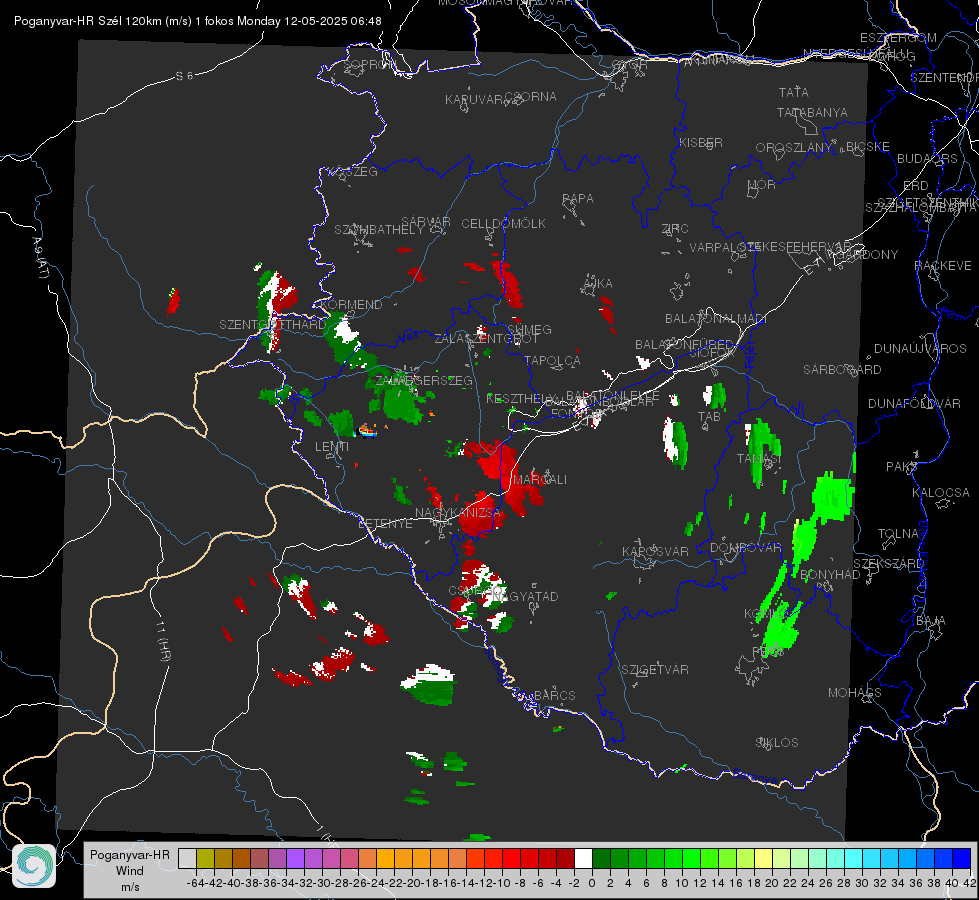Click the 'A 9 (AT)' road label
This screenshot has width=979, height=900.
[40, 258]
